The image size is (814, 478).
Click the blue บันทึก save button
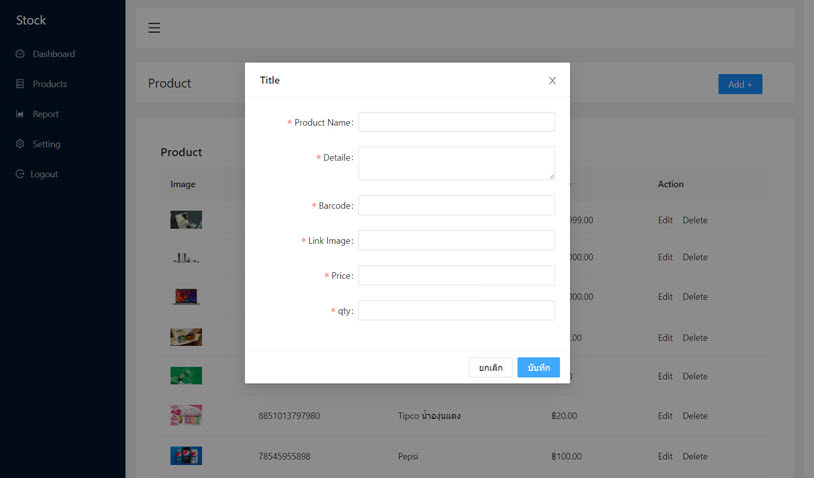click(538, 368)
